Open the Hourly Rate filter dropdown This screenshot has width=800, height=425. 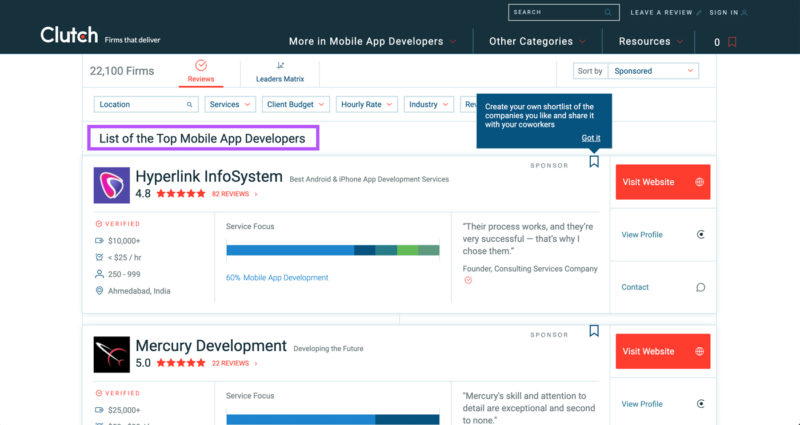tap(366, 104)
